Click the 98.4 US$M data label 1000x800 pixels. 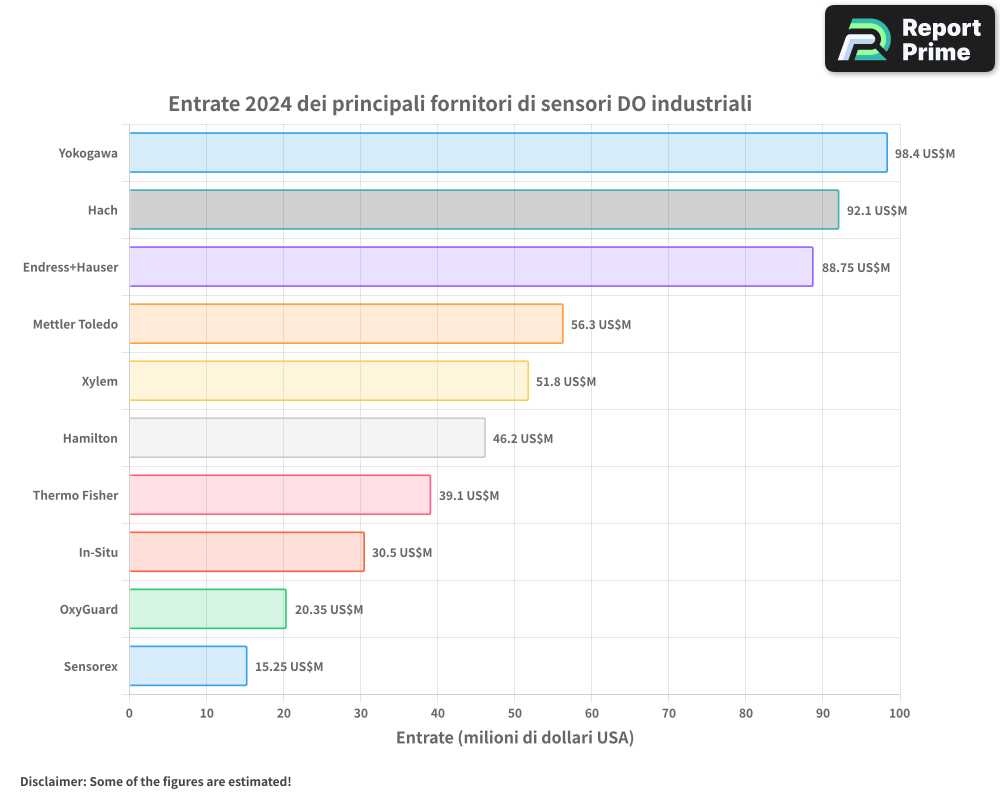point(925,154)
